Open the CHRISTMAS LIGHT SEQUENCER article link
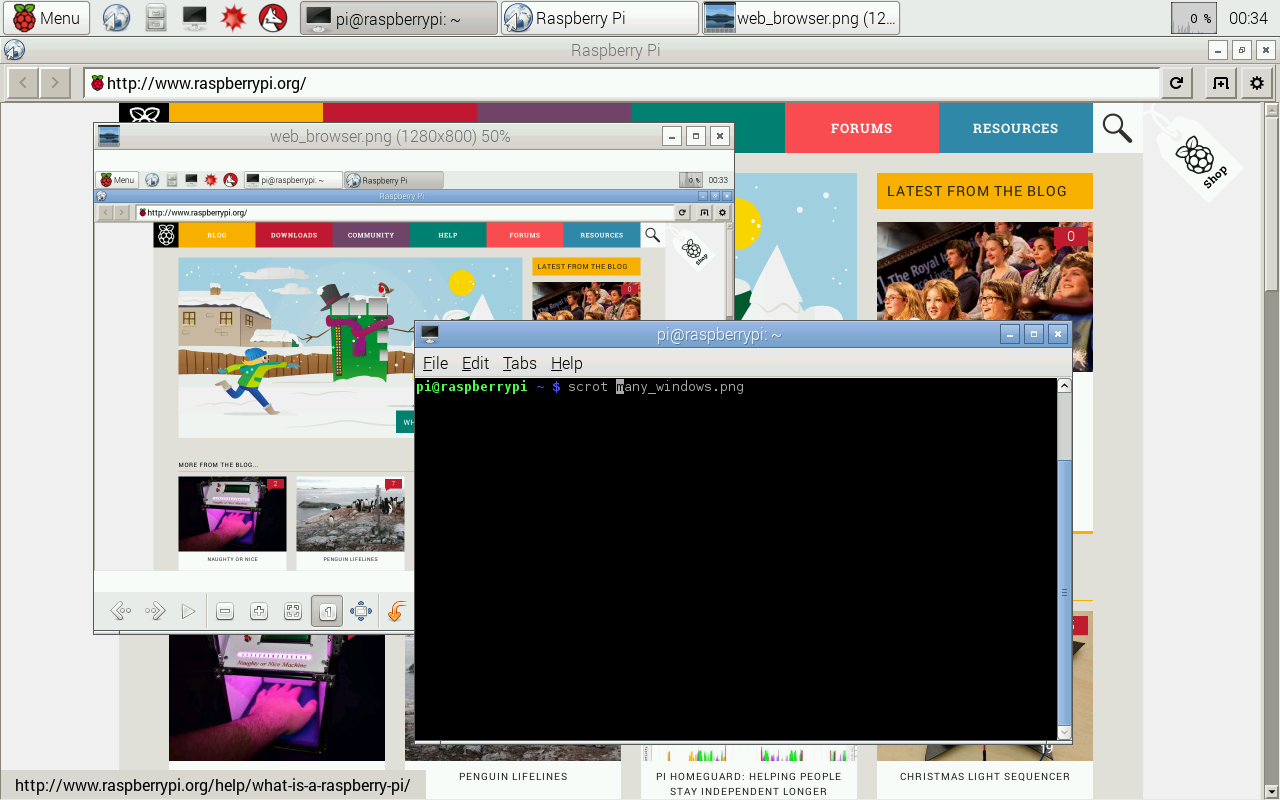This screenshot has height=800, width=1280. 985,776
